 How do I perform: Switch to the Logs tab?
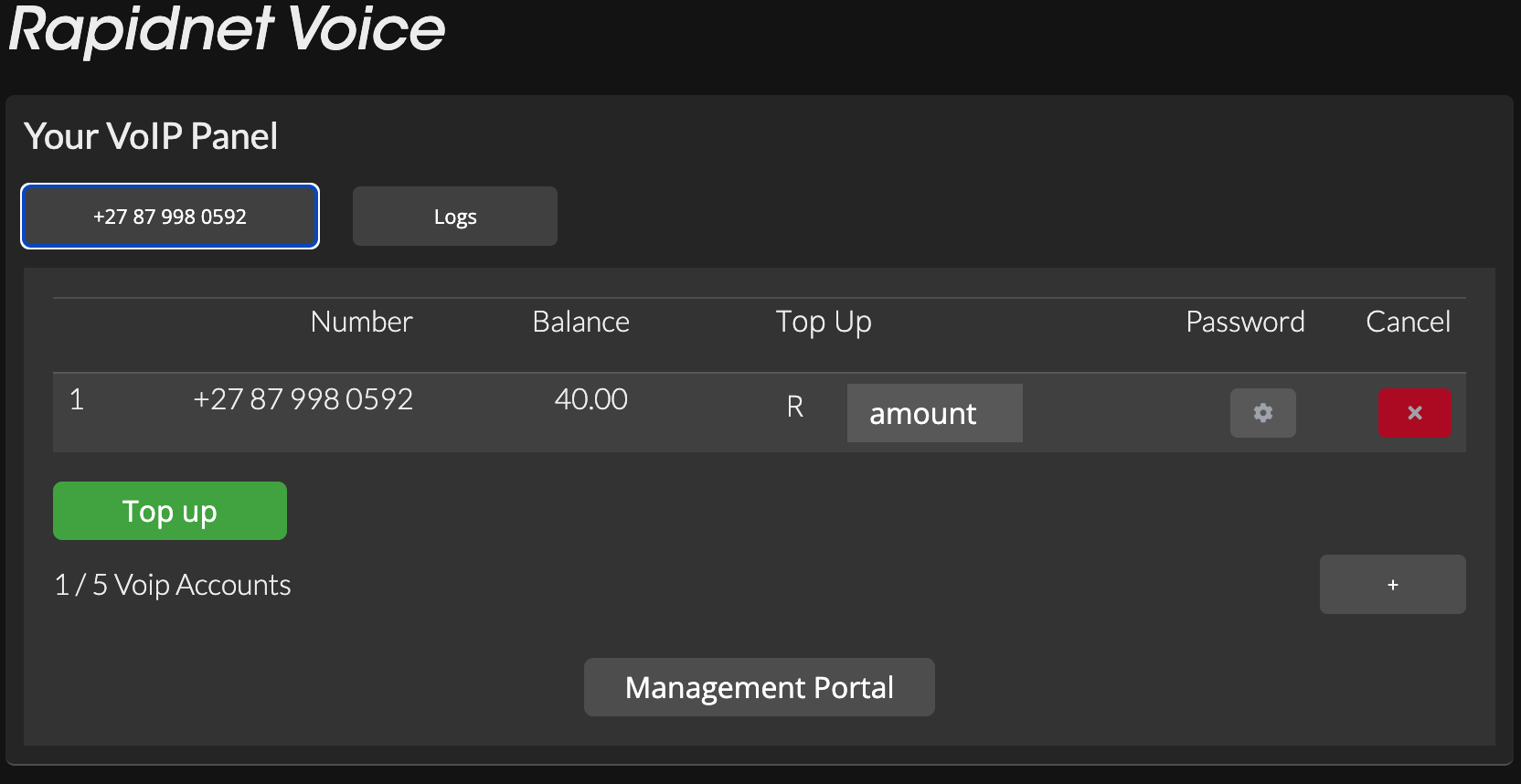455,217
